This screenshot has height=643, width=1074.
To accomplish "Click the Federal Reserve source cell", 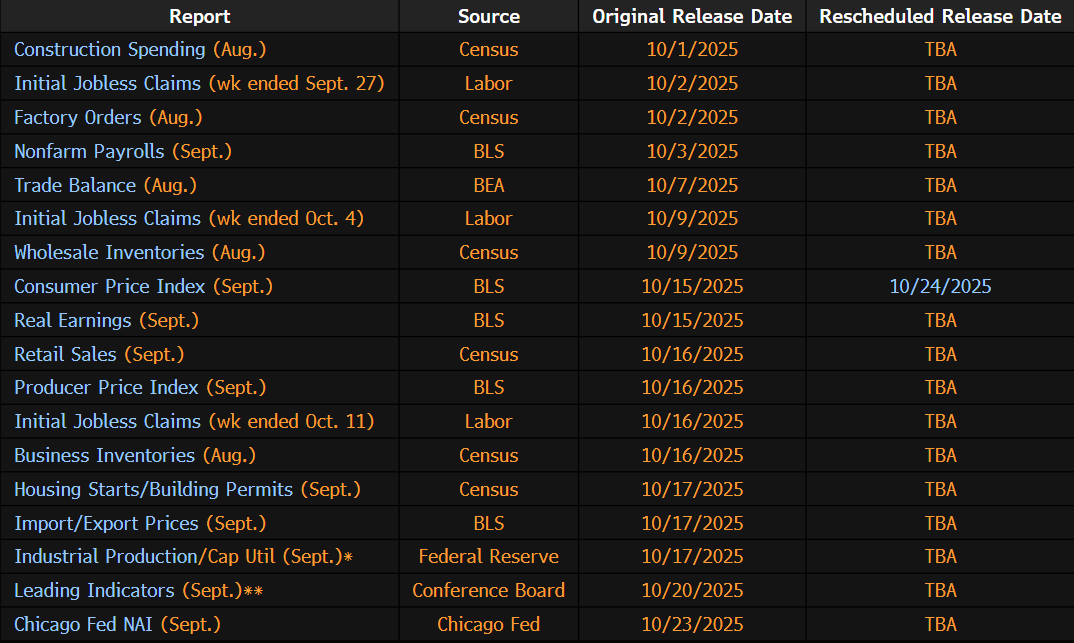I will click(x=488, y=557).
